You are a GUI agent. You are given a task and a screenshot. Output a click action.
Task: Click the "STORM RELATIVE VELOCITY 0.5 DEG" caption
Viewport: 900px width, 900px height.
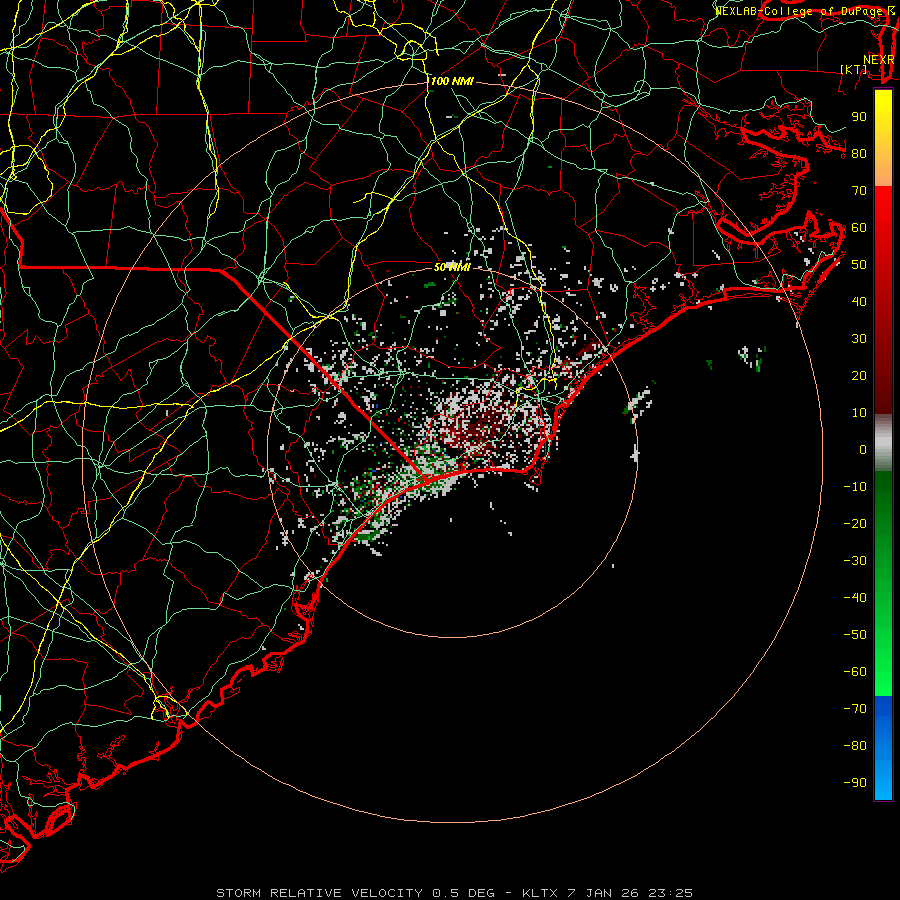[355, 893]
